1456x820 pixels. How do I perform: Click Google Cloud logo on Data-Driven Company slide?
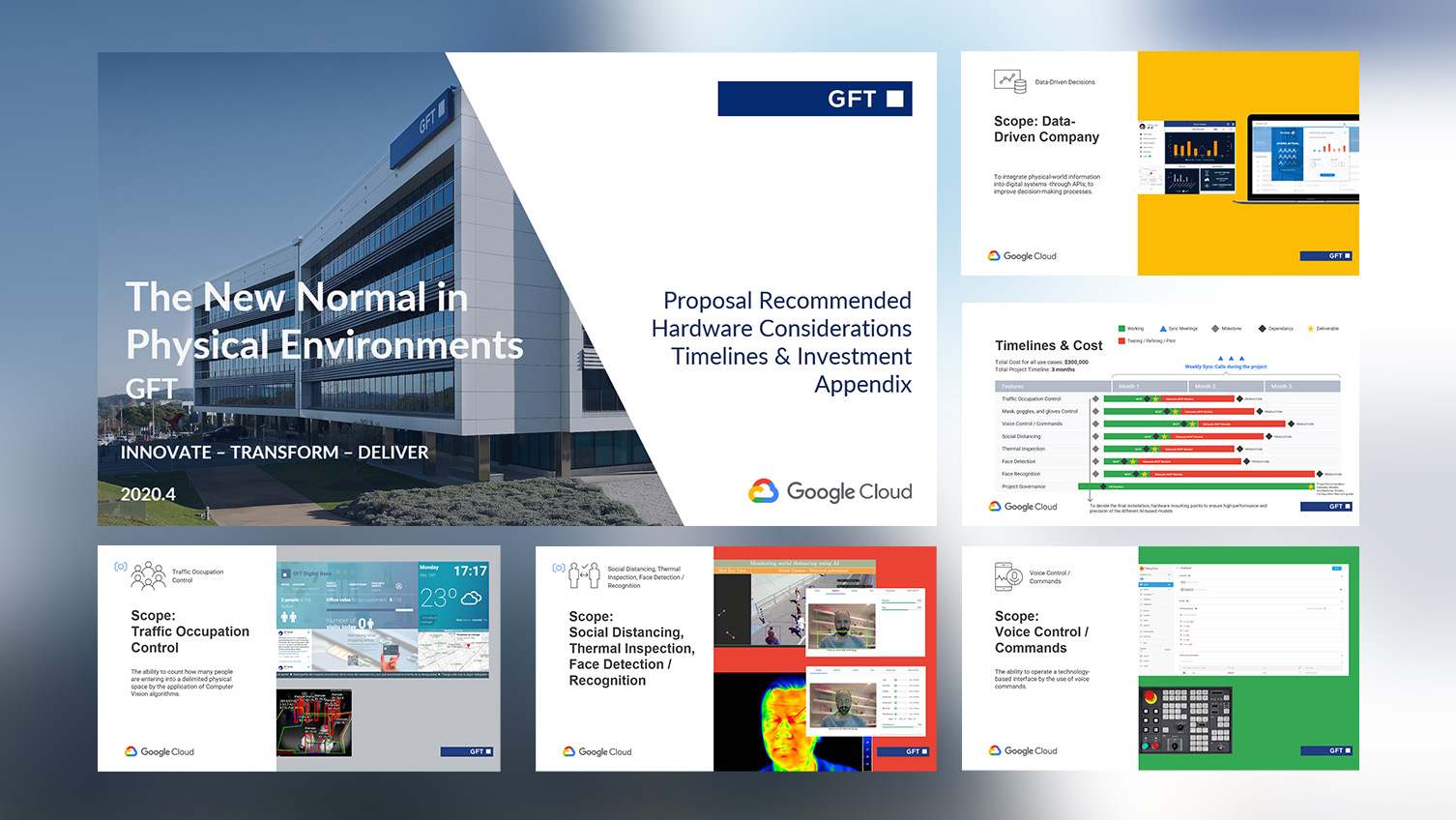pos(1022,256)
